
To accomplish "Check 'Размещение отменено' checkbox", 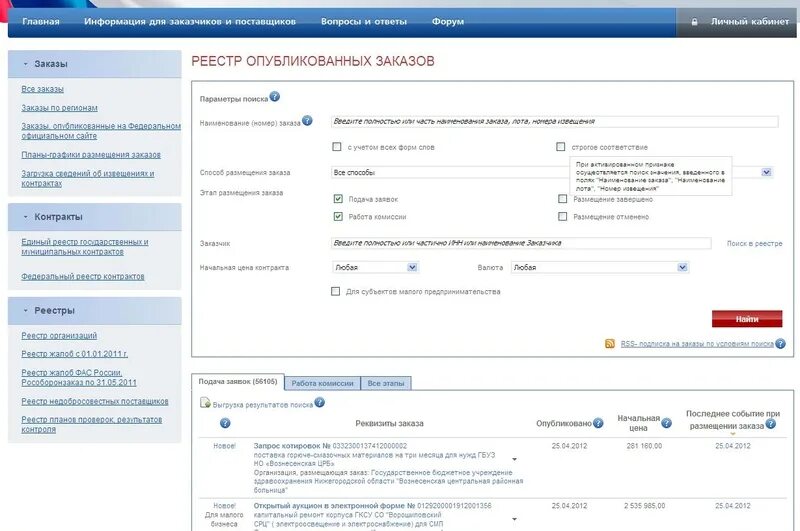I will click(562, 216).
